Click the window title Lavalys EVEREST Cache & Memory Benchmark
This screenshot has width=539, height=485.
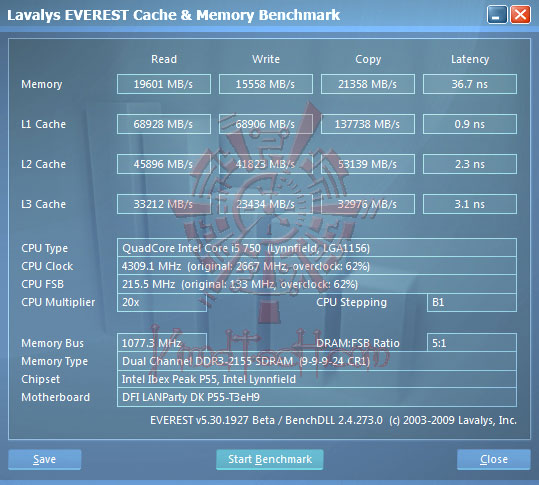click(174, 15)
